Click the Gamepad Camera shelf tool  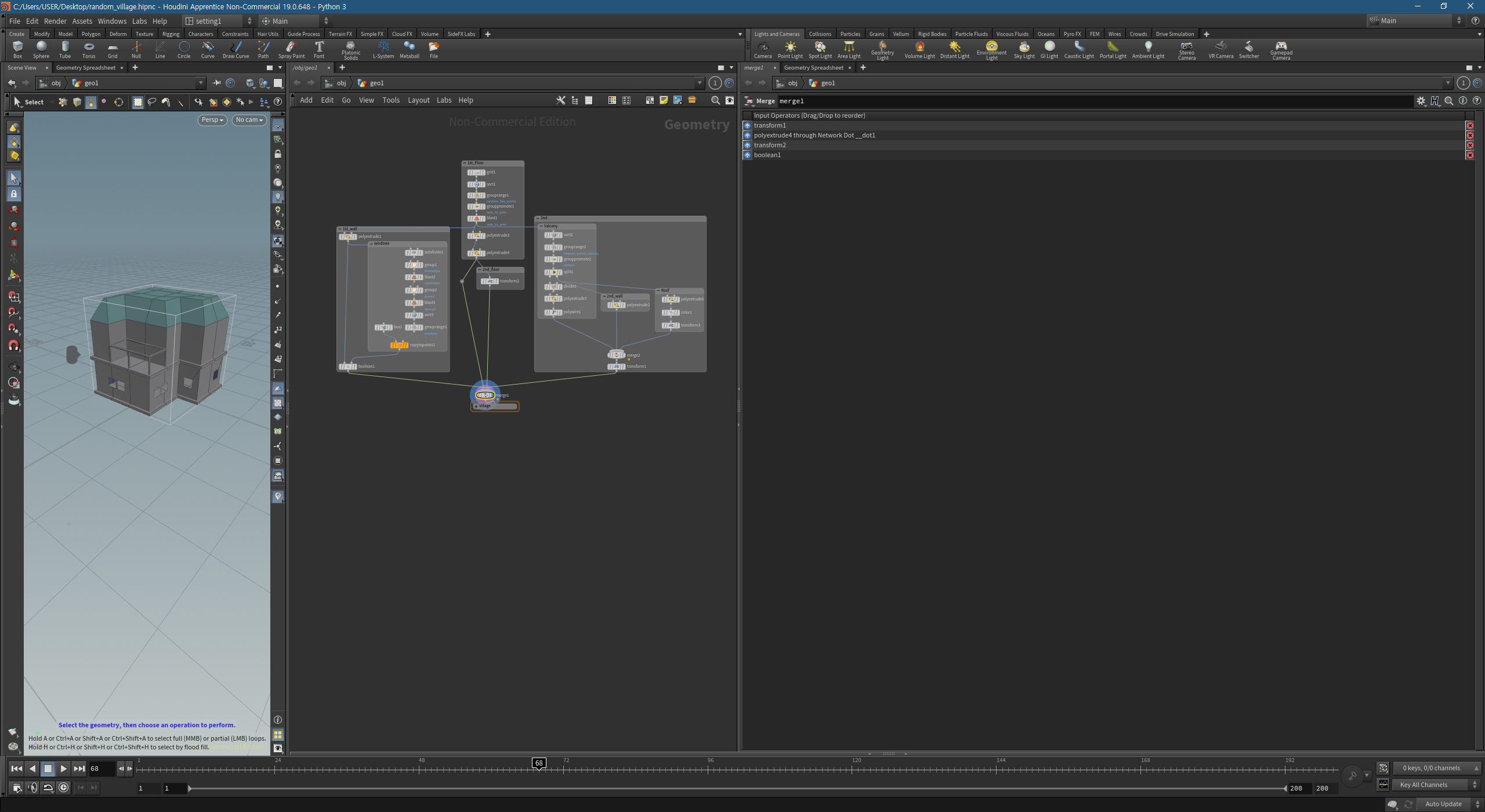pos(1281,49)
